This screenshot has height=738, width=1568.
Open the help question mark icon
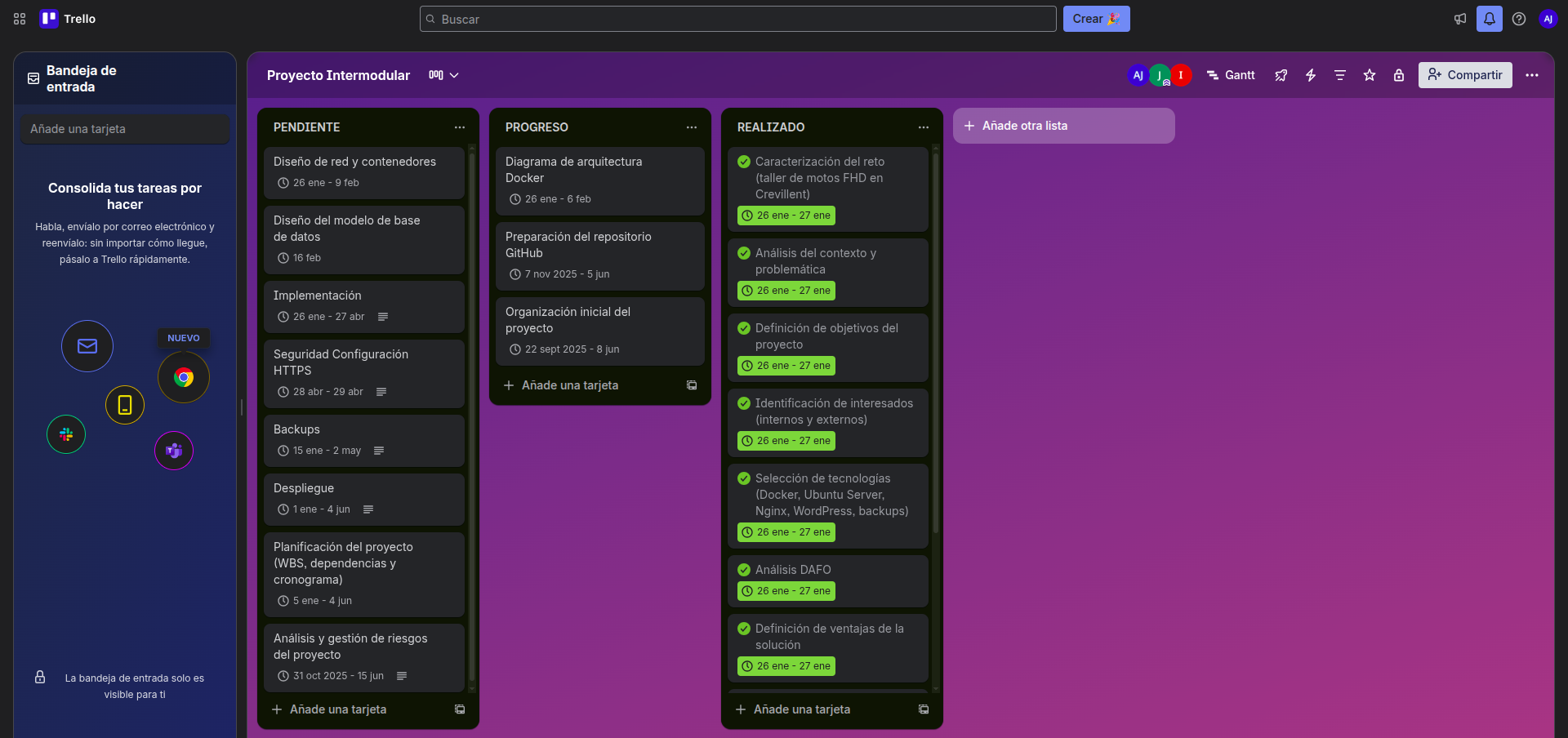point(1520,18)
